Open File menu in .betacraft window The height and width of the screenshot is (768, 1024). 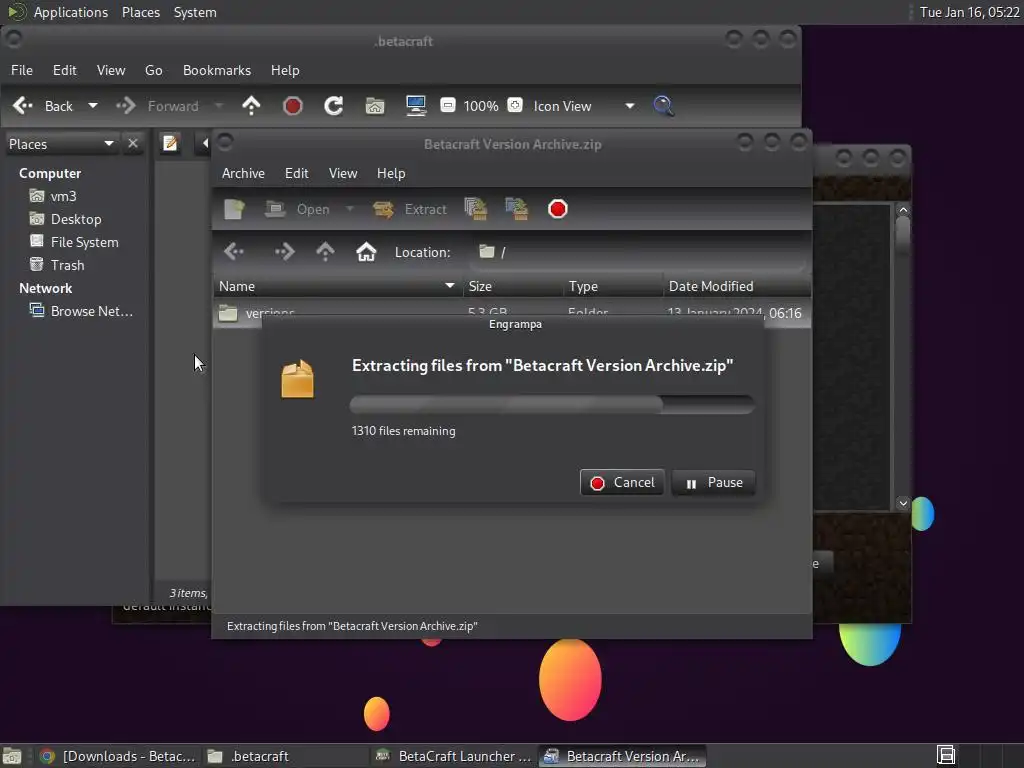tap(22, 70)
